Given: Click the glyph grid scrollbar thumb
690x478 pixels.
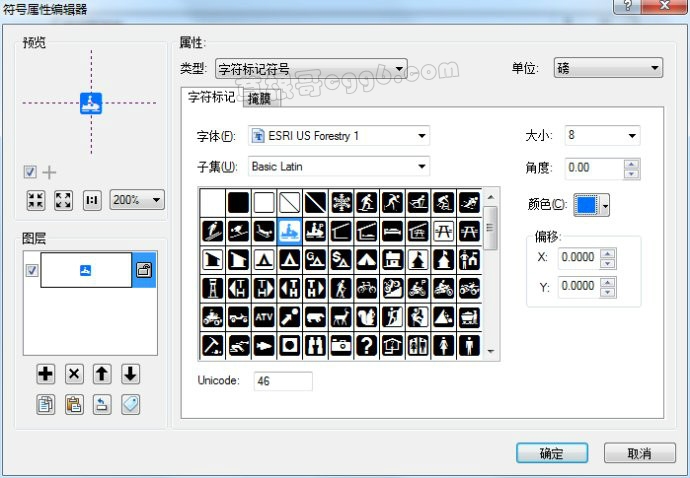Looking at the screenshot, I should pos(491,228).
